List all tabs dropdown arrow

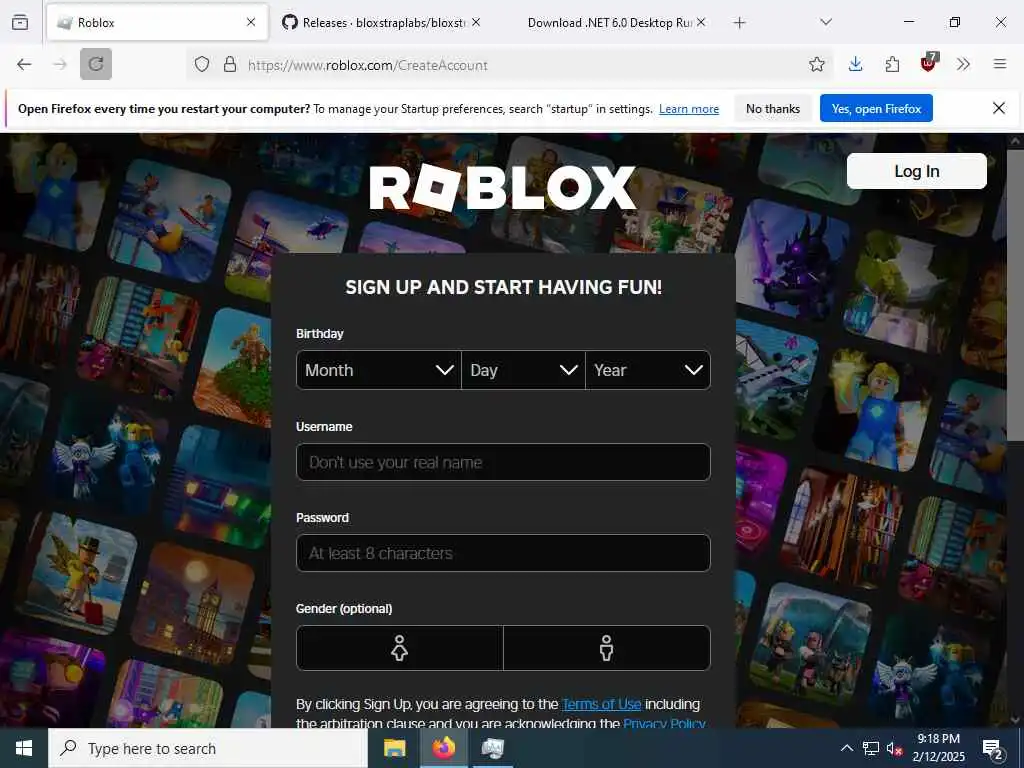tap(825, 22)
